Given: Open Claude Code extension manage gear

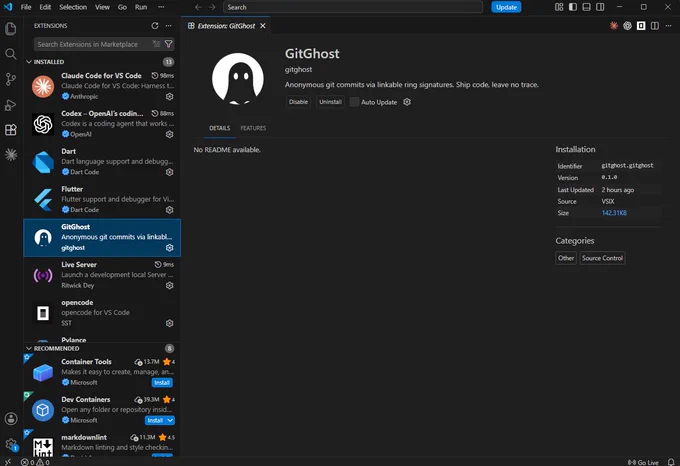Looking at the screenshot, I should coord(170,96).
